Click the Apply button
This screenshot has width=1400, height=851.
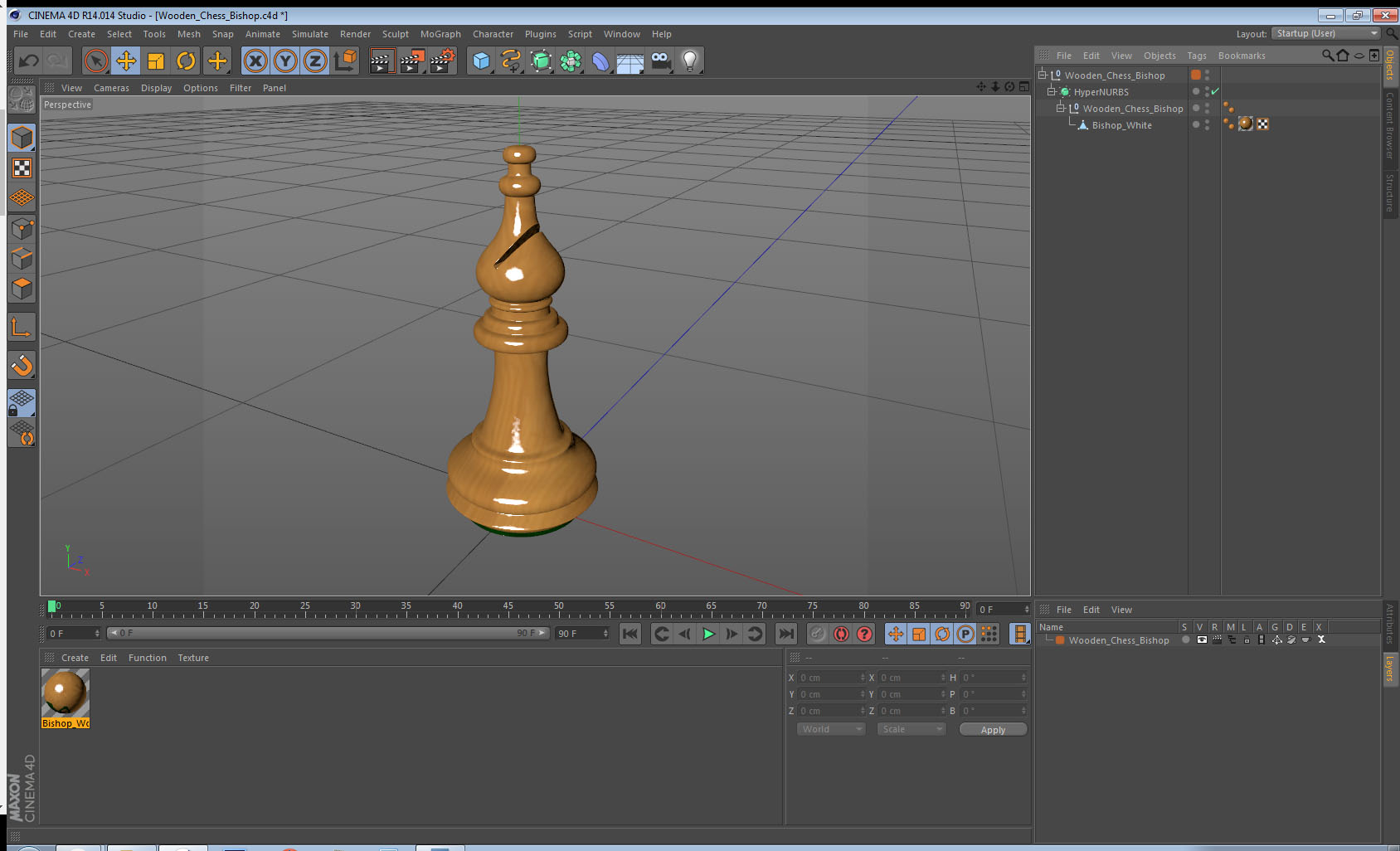(x=993, y=730)
